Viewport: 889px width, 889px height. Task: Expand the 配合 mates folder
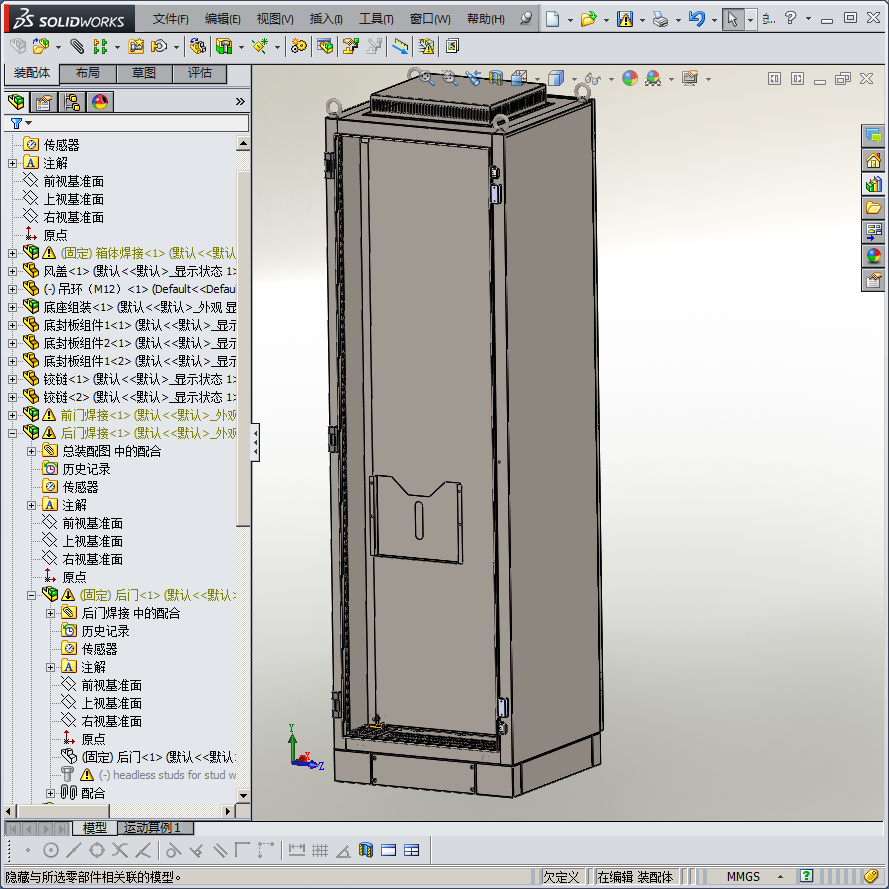[x=50, y=793]
